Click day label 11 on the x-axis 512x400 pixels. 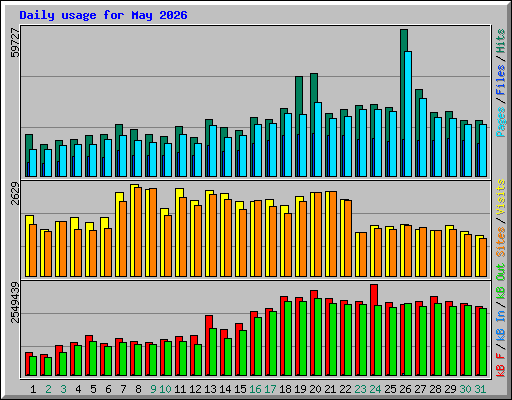pos(180,389)
